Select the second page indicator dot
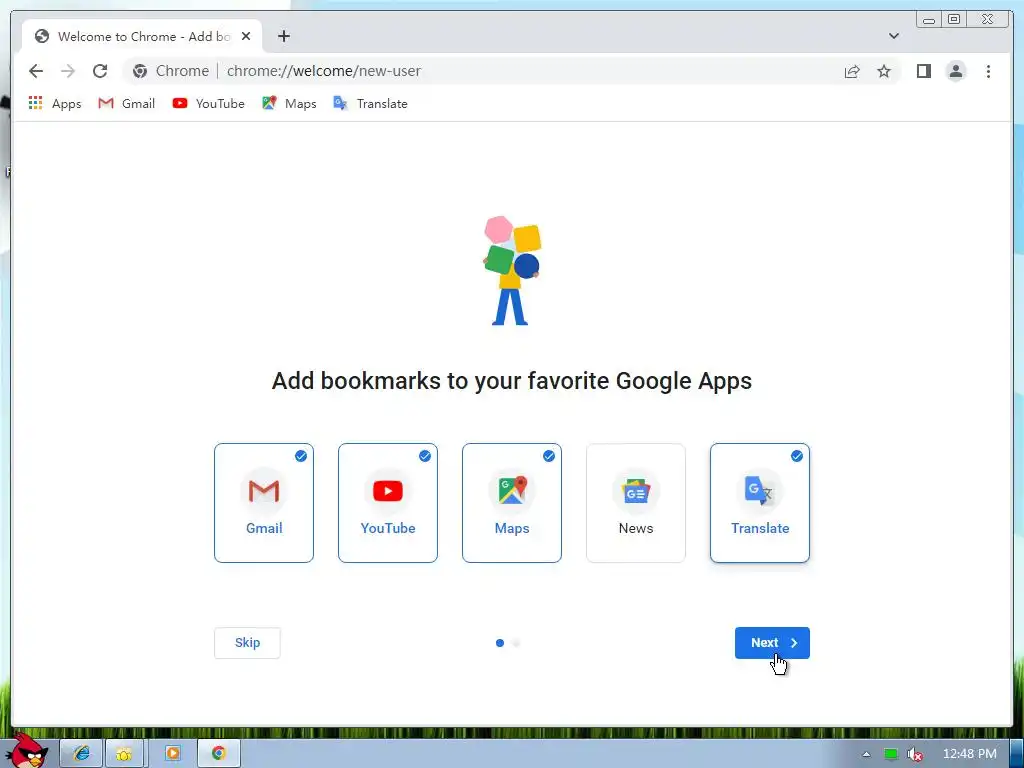Viewport: 1024px width, 768px height. point(517,643)
